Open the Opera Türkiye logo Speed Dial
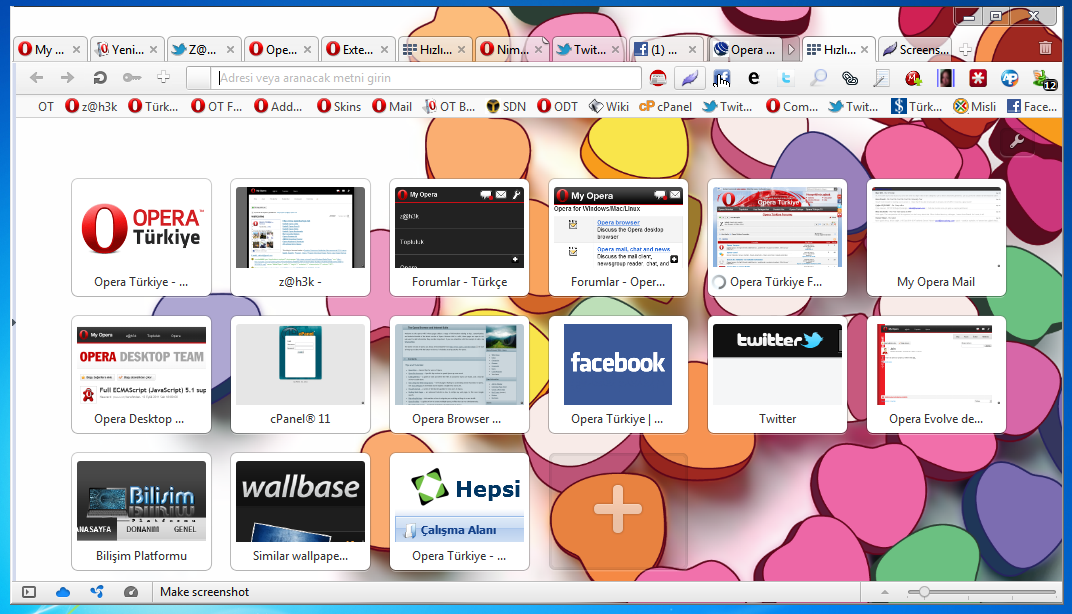Image resolution: width=1072 pixels, height=614 pixels. (142, 237)
